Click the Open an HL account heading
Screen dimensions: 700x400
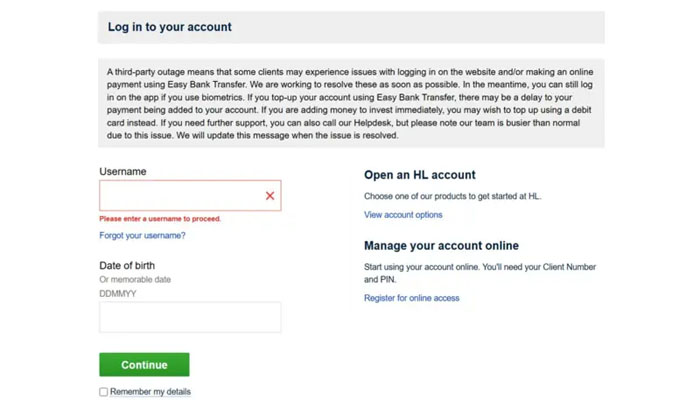tap(419, 175)
